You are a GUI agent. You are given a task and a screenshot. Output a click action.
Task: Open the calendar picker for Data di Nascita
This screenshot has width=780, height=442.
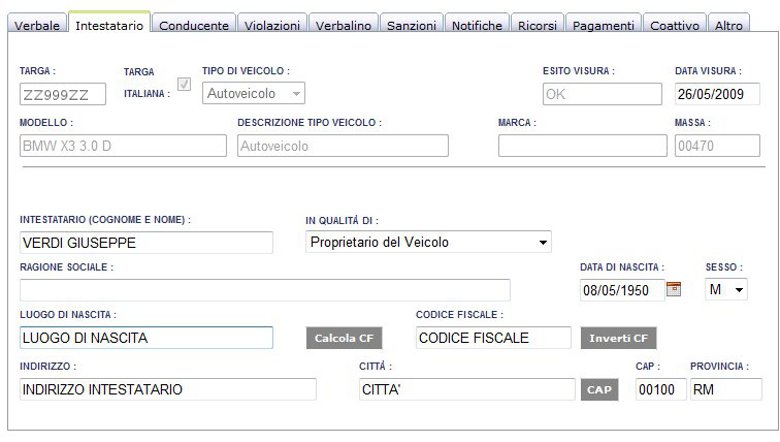(673, 289)
